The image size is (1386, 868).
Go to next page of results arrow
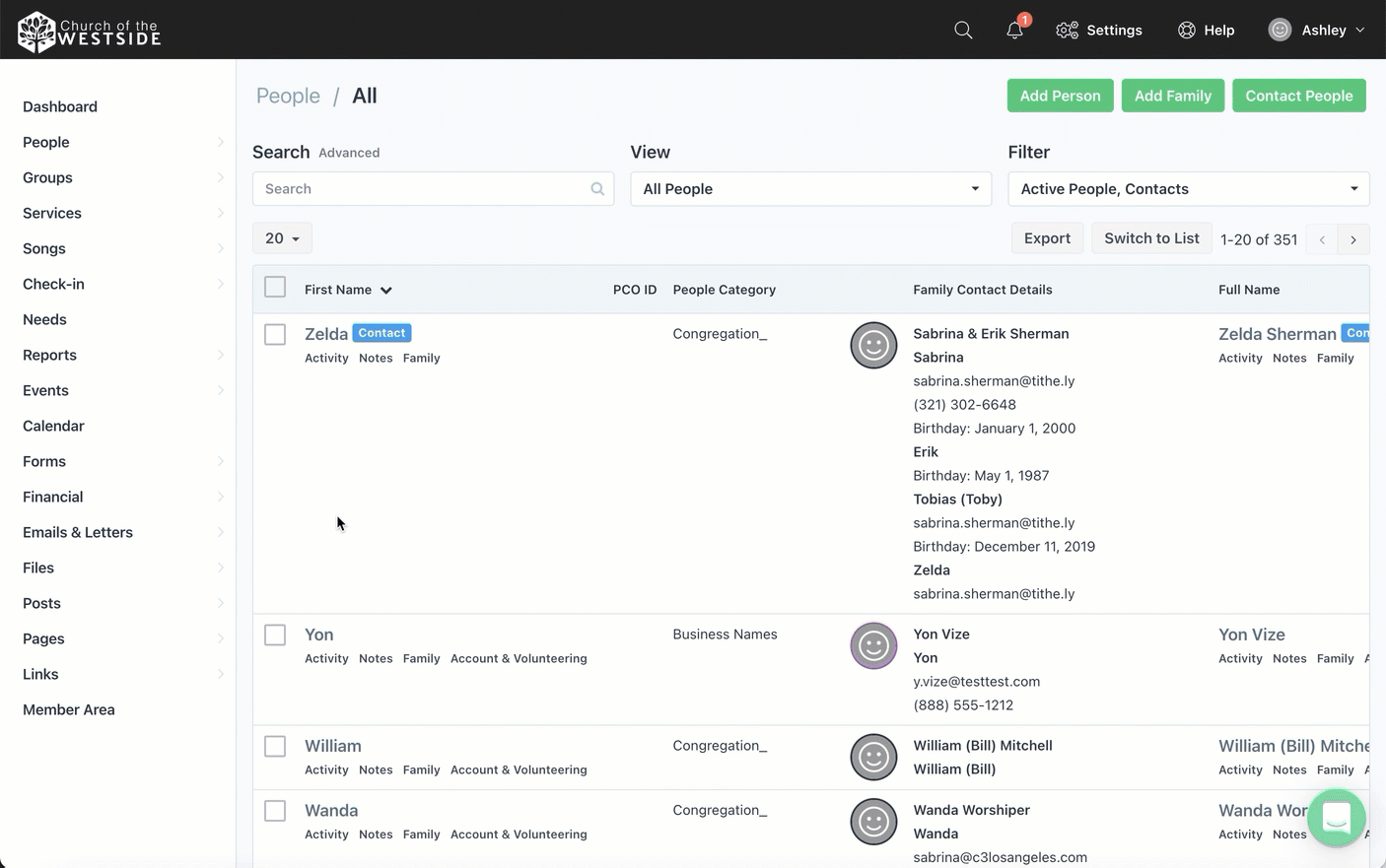1353,239
